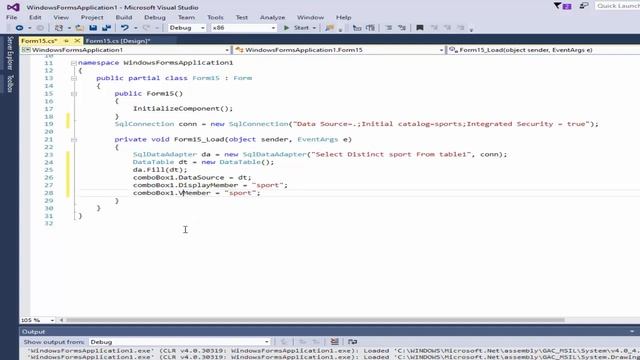This screenshot has width=640, height=360.
Task: Increase the line indent
Action: tap(370, 28)
